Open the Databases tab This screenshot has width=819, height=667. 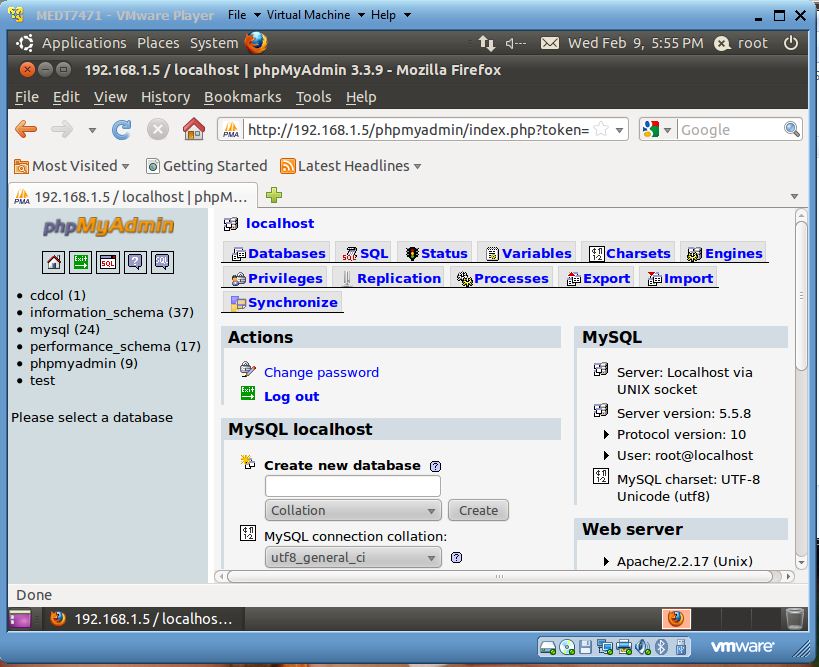click(x=278, y=253)
